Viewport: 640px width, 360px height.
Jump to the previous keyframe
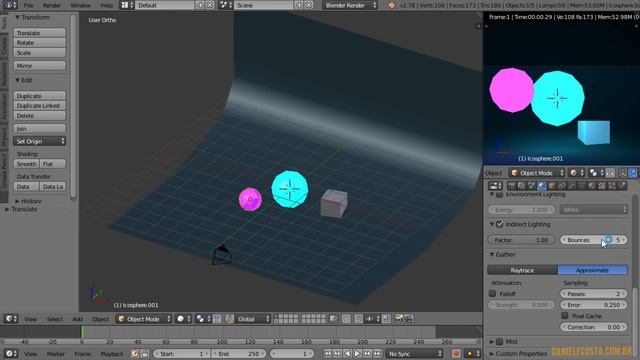click(338, 353)
